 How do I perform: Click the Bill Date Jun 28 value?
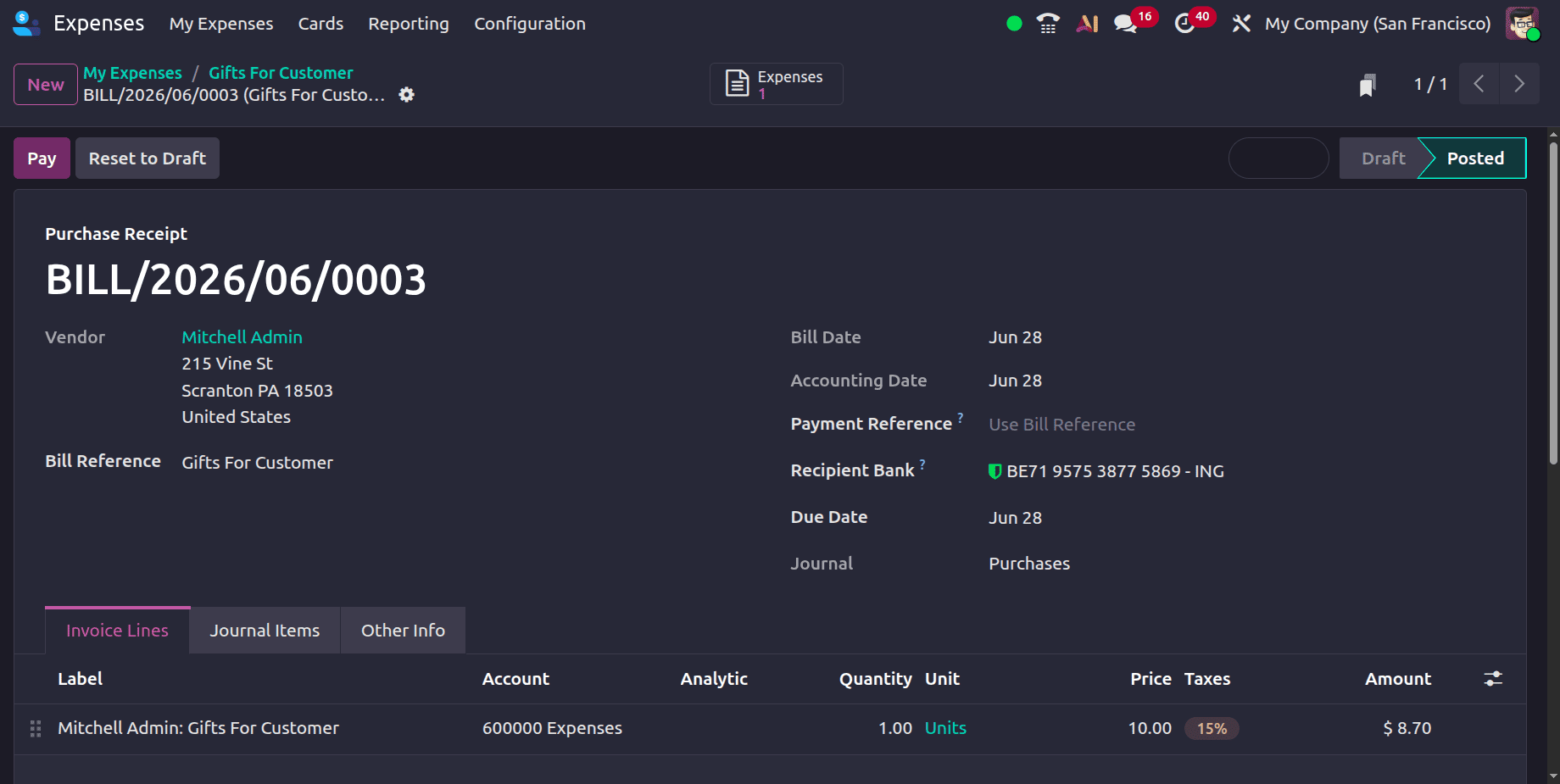pos(1015,337)
